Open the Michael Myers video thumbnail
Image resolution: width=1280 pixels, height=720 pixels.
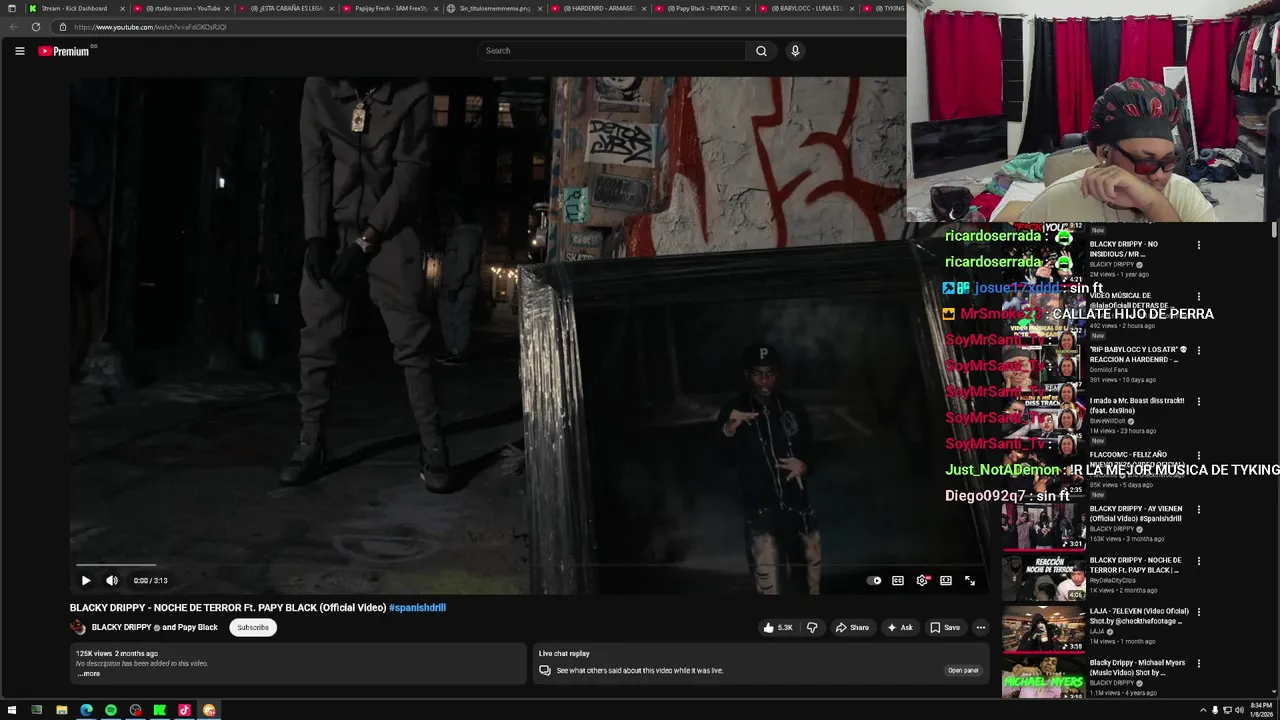pyautogui.click(x=1044, y=680)
